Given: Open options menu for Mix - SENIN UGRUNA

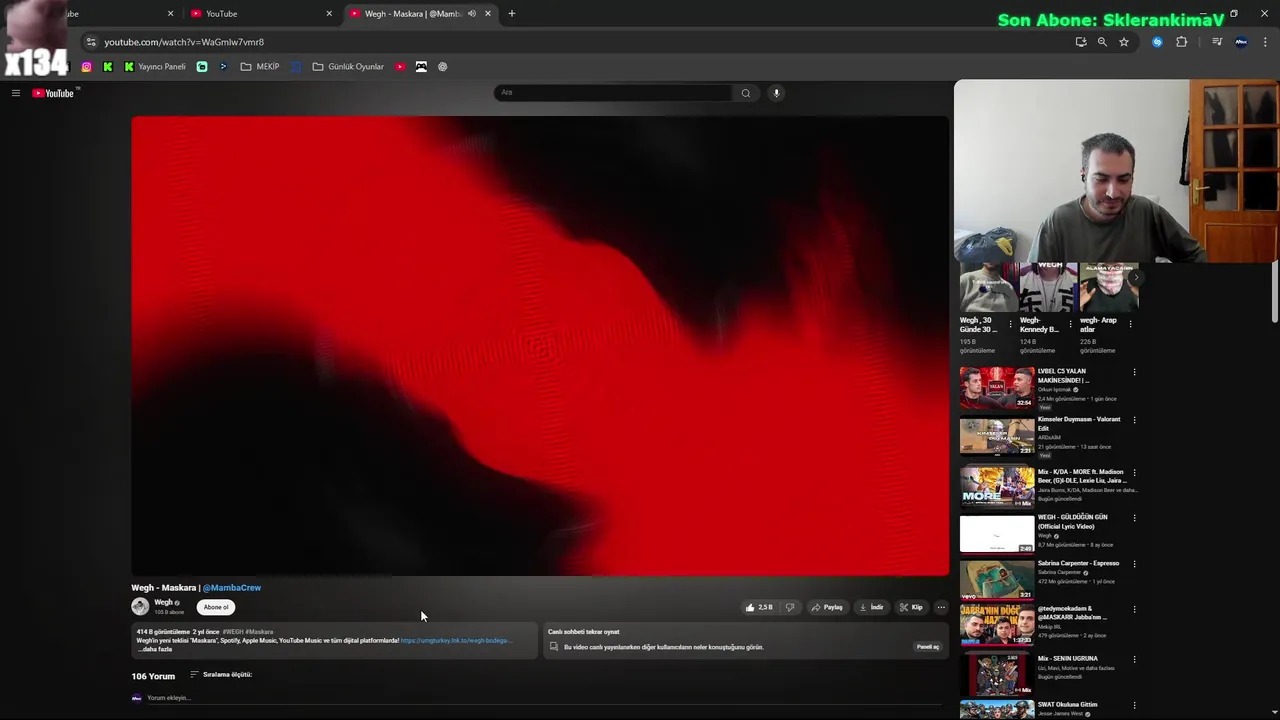Looking at the screenshot, I should 1134,660.
